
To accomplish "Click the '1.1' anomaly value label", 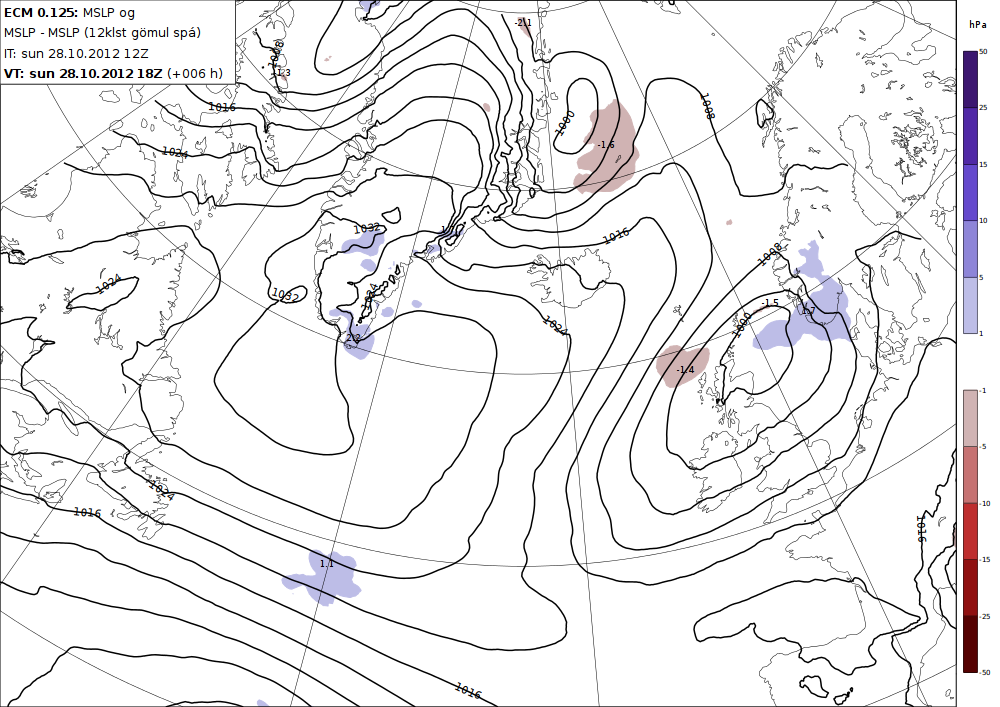I will (327, 564).
